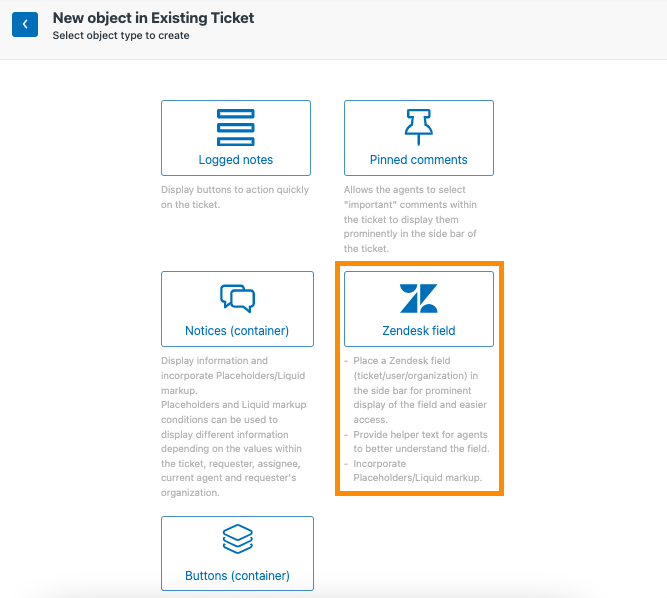This screenshot has width=667, height=598.
Task: Click the Pinned comments description paragraph
Action: click(x=410, y=219)
